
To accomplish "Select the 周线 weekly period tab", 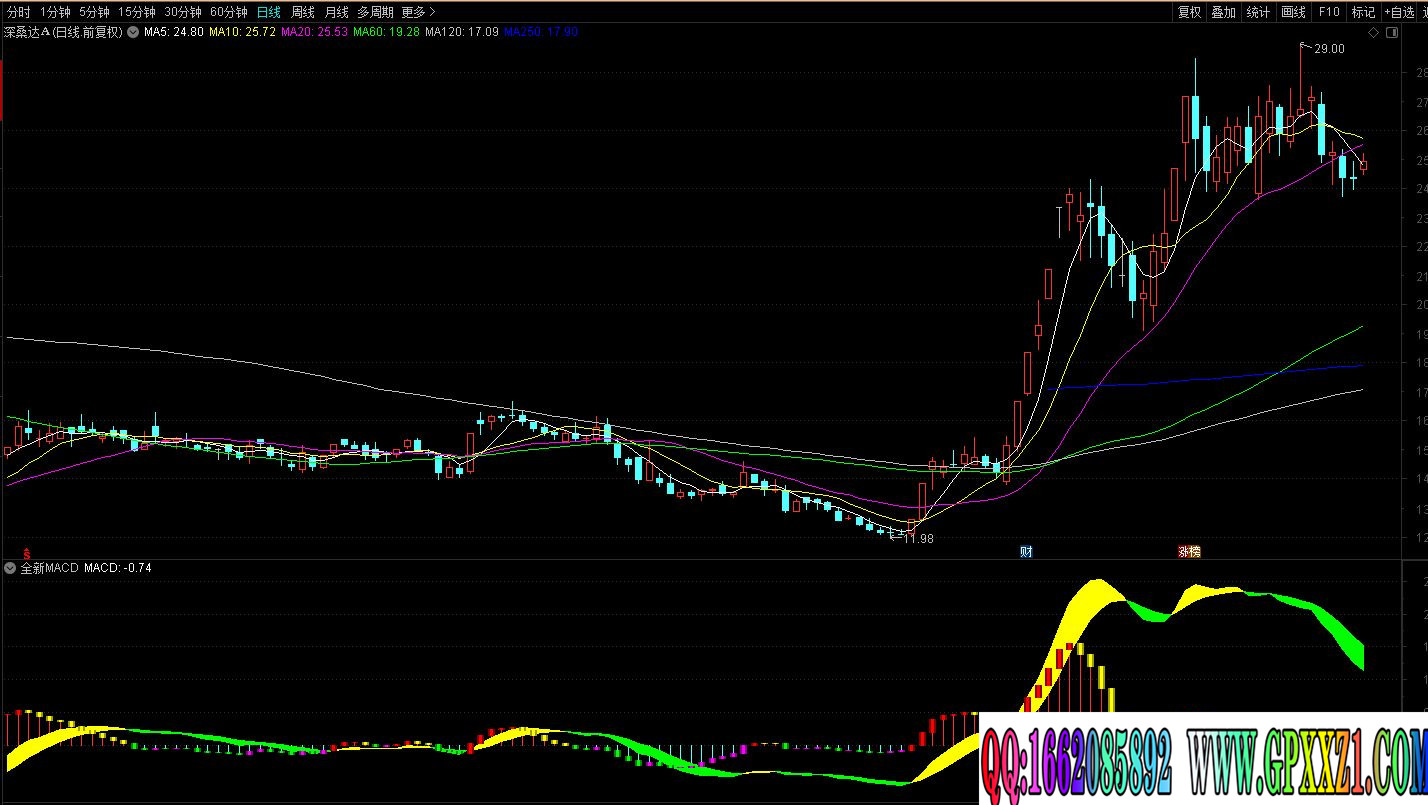I will pos(302,12).
